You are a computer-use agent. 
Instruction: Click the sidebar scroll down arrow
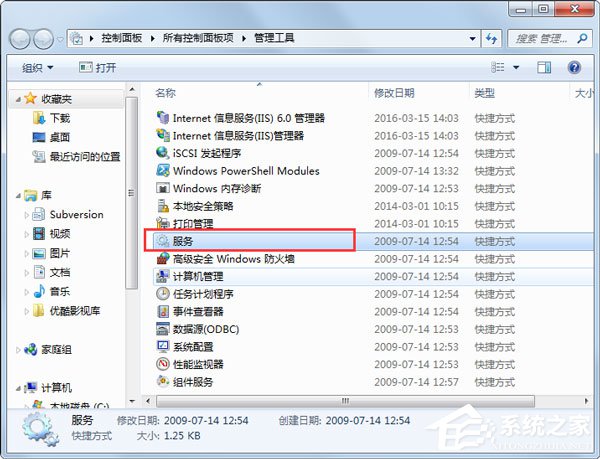[x=132, y=401]
